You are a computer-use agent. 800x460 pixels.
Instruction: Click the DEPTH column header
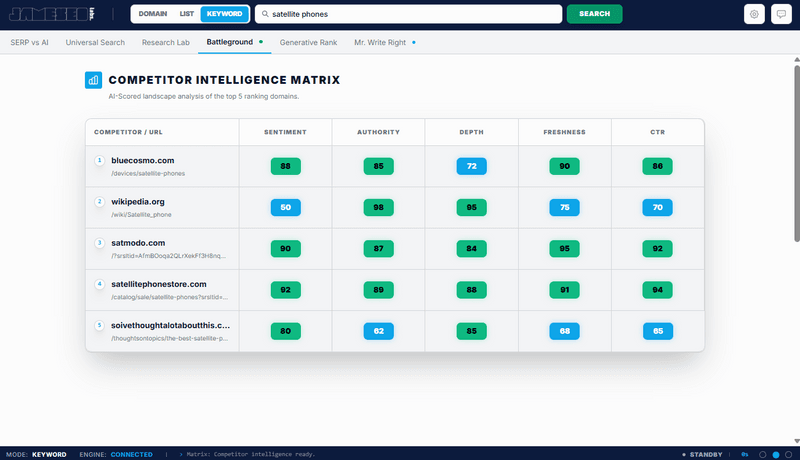(471, 132)
